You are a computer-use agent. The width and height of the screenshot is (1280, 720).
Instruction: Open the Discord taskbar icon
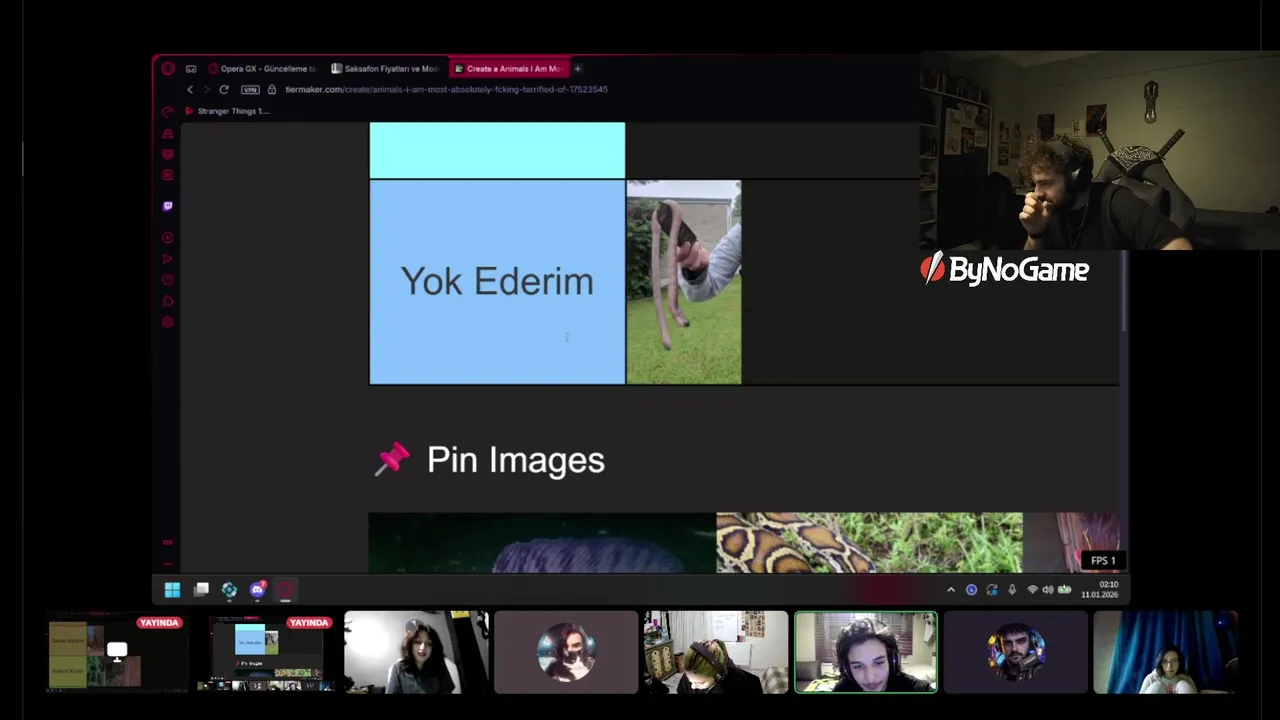258,590
